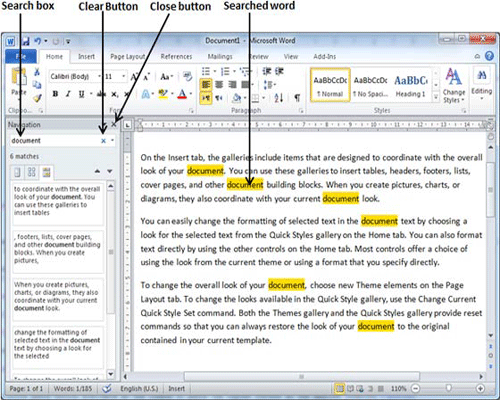The height and width of the screenshot is (400, 500).
Task: Click the Bold formatting icon
Action: 55,94
